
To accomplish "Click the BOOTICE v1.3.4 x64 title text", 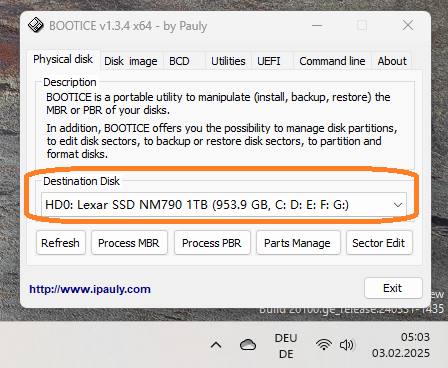I will [x=128, y=26].
